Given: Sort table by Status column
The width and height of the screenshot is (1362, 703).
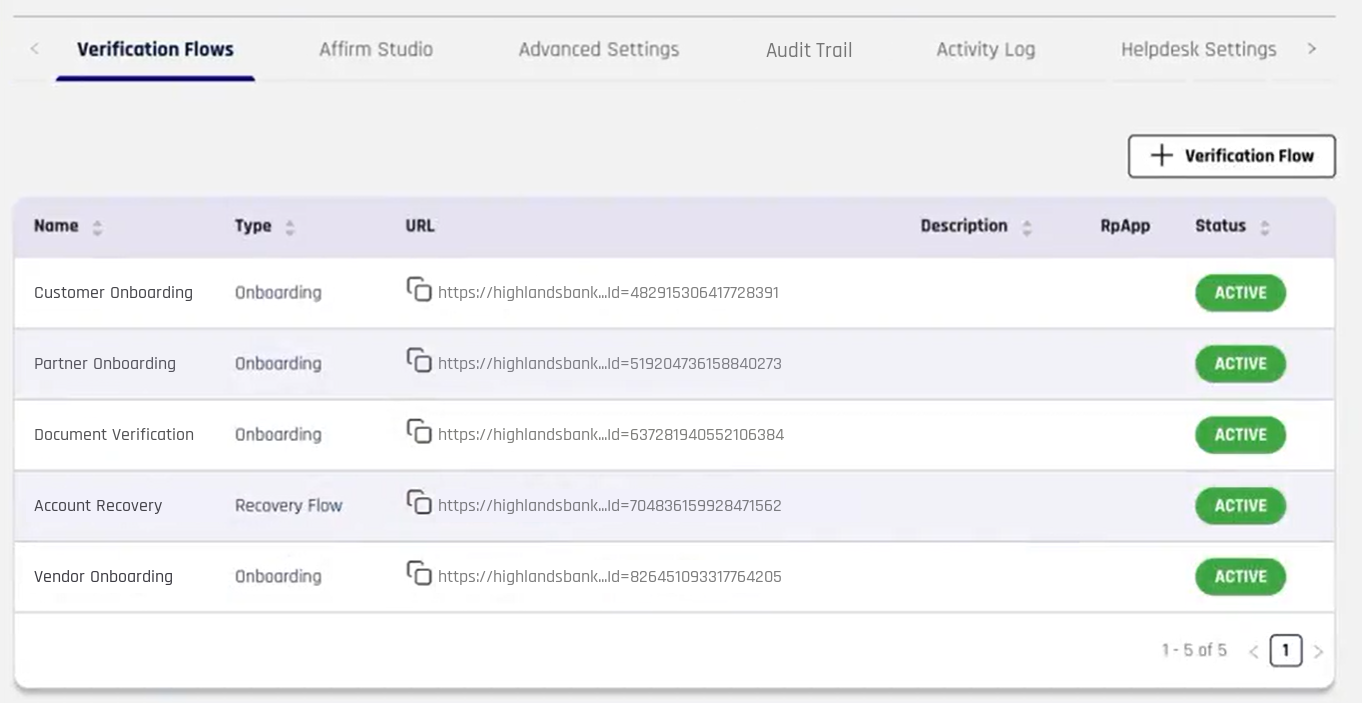Looking at the screenshot, I should pos(1265,227).
